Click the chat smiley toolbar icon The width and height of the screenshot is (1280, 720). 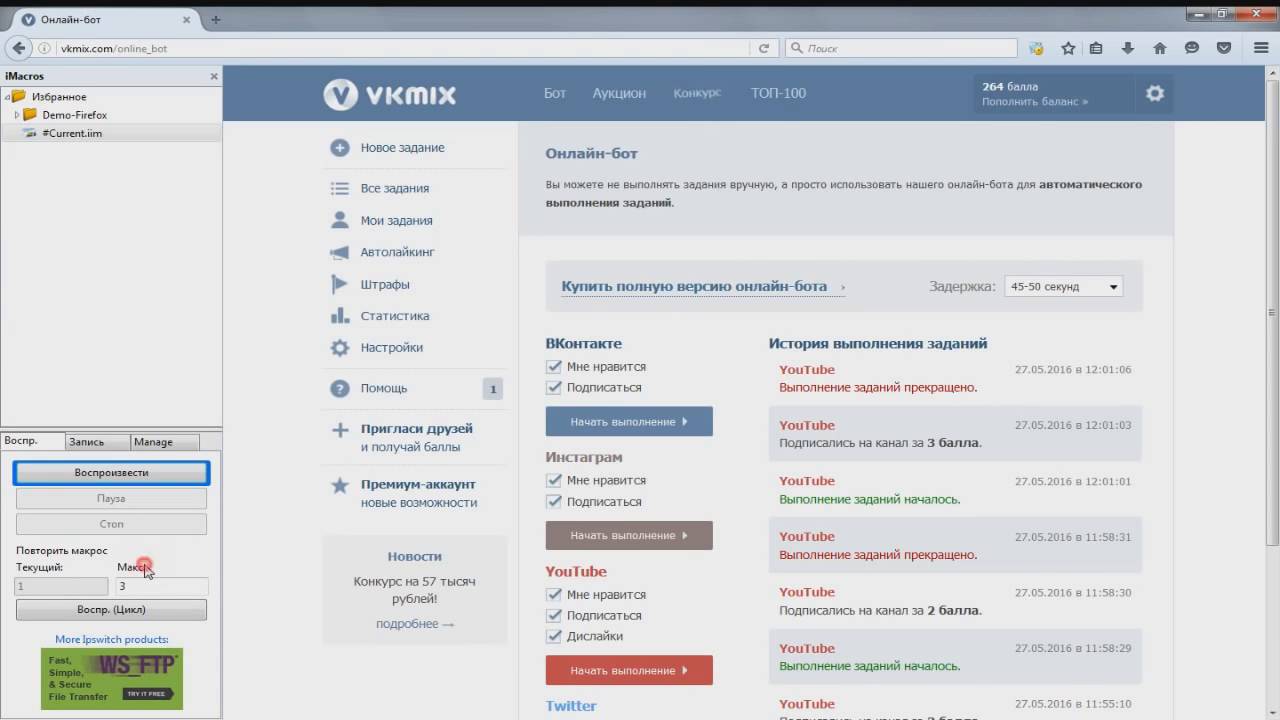[1192, 48]
